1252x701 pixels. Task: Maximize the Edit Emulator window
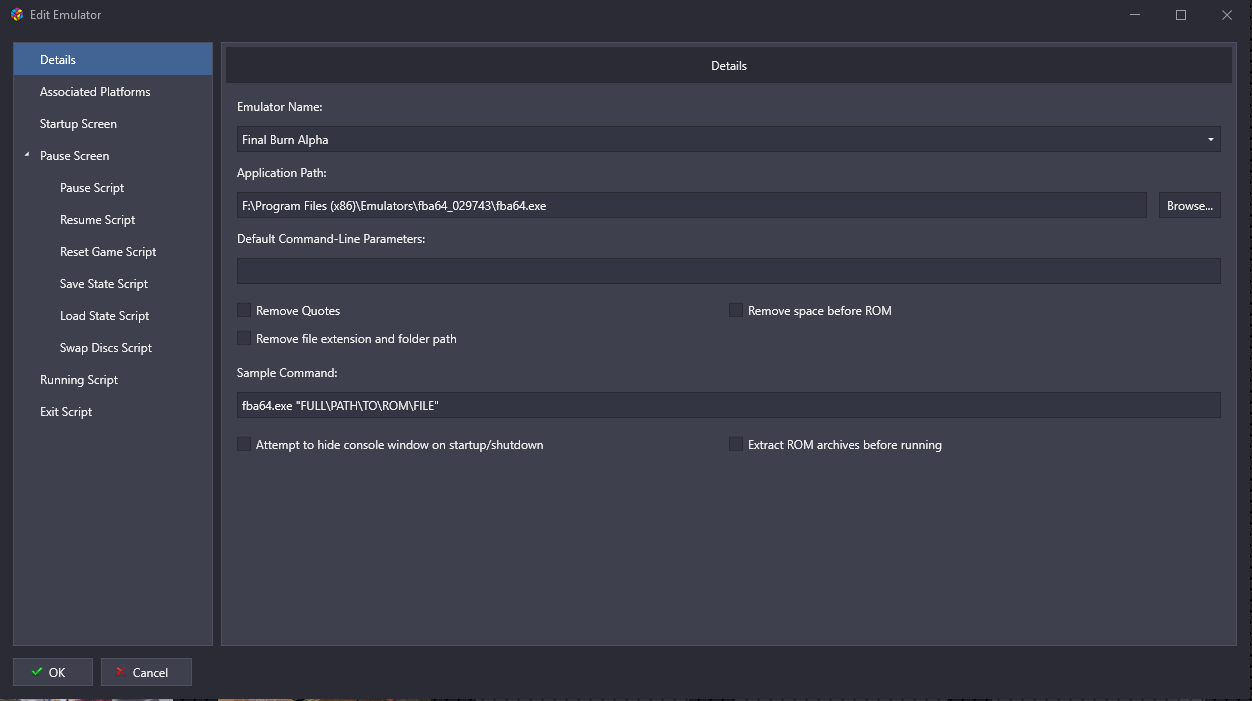click(x=1181, y=15)
